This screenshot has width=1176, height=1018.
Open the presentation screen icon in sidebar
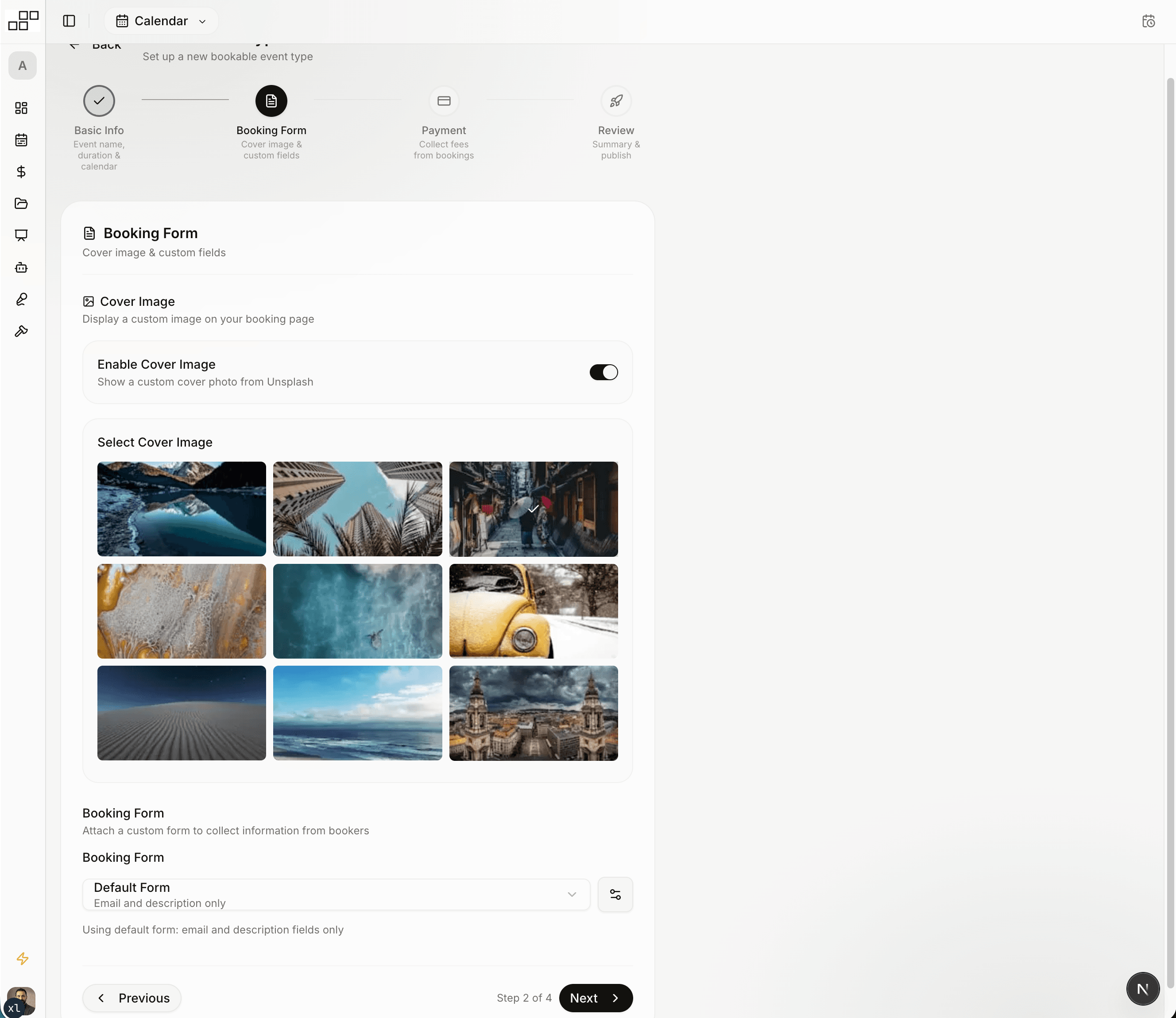(x=22, y=235)
